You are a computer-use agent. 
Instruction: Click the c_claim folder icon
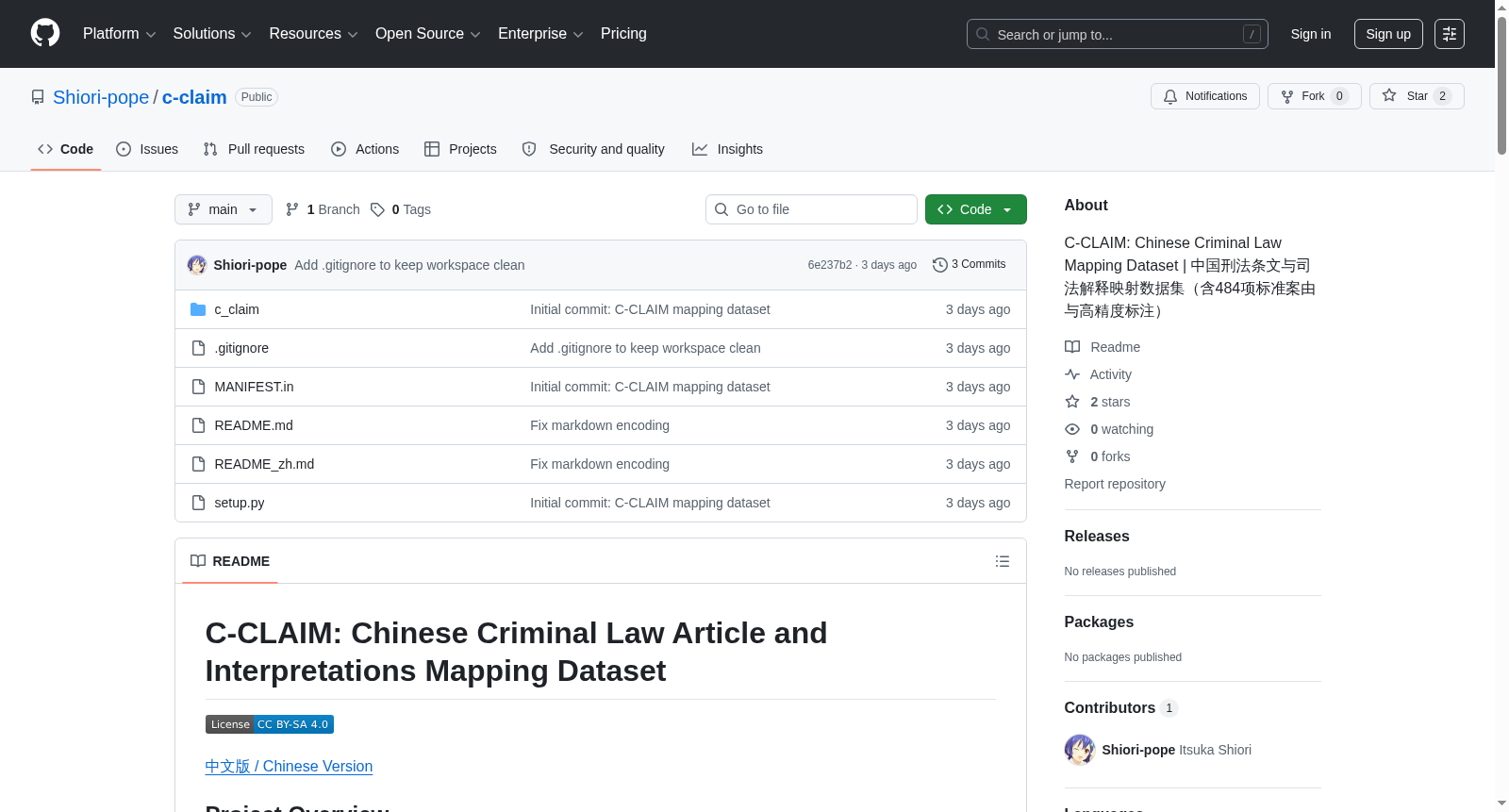pos(198,309)
